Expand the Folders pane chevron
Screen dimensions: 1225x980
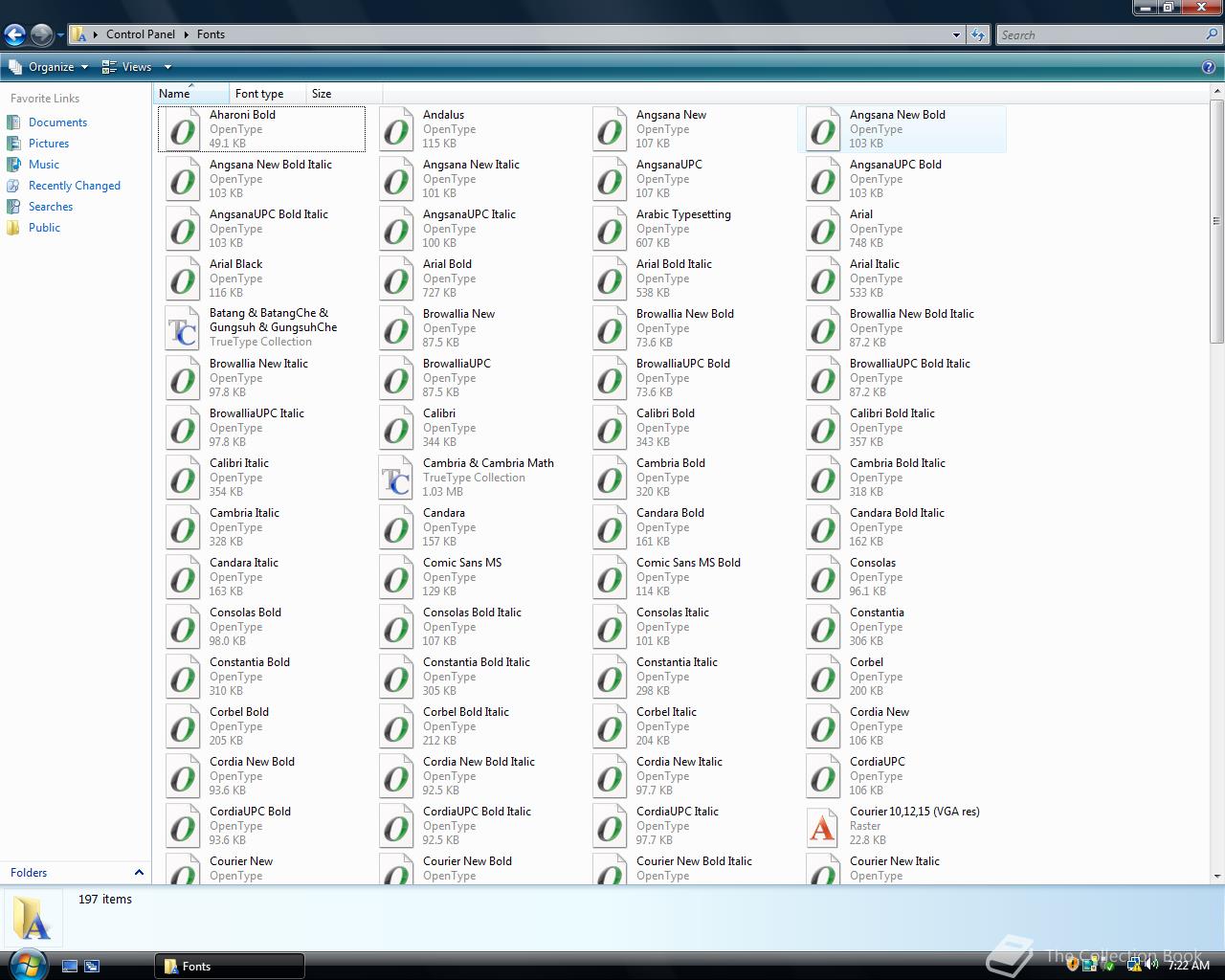click(139, 873)
